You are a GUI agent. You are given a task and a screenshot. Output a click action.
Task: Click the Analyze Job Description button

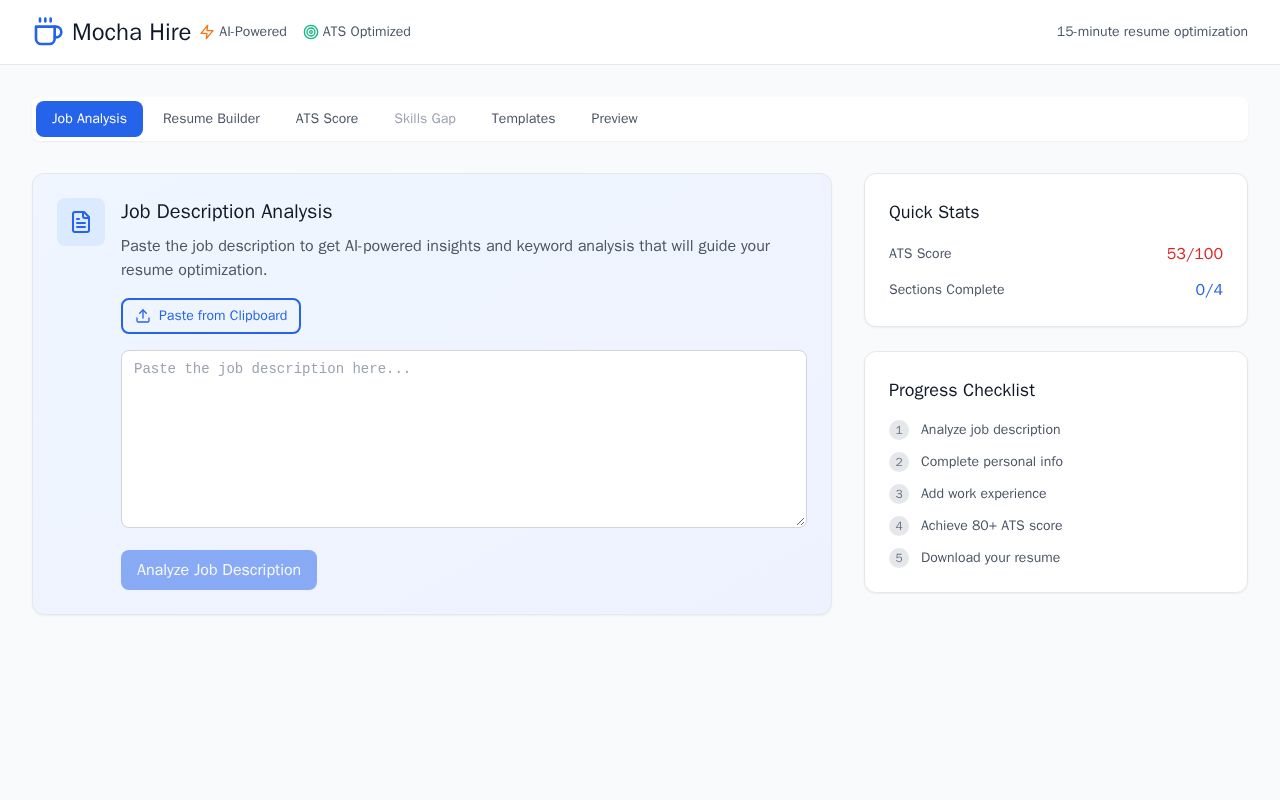(x=219, y=570)
